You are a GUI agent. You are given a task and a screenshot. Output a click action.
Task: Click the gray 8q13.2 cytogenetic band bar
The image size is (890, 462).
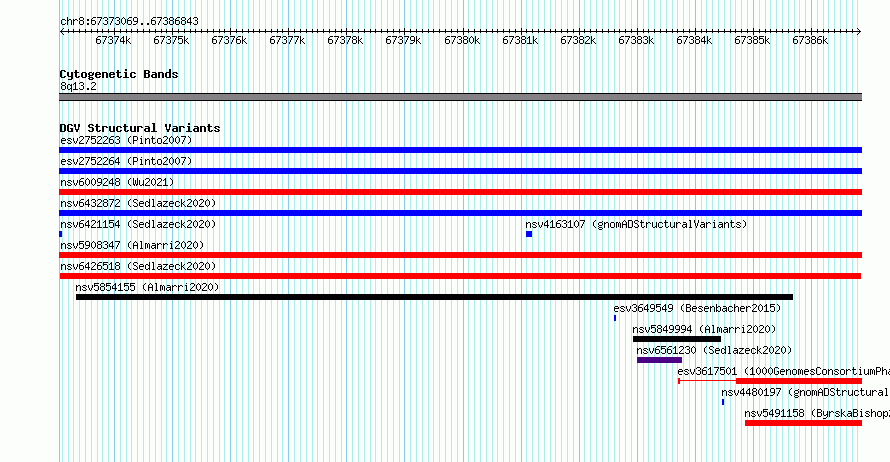tap(460, 97)
